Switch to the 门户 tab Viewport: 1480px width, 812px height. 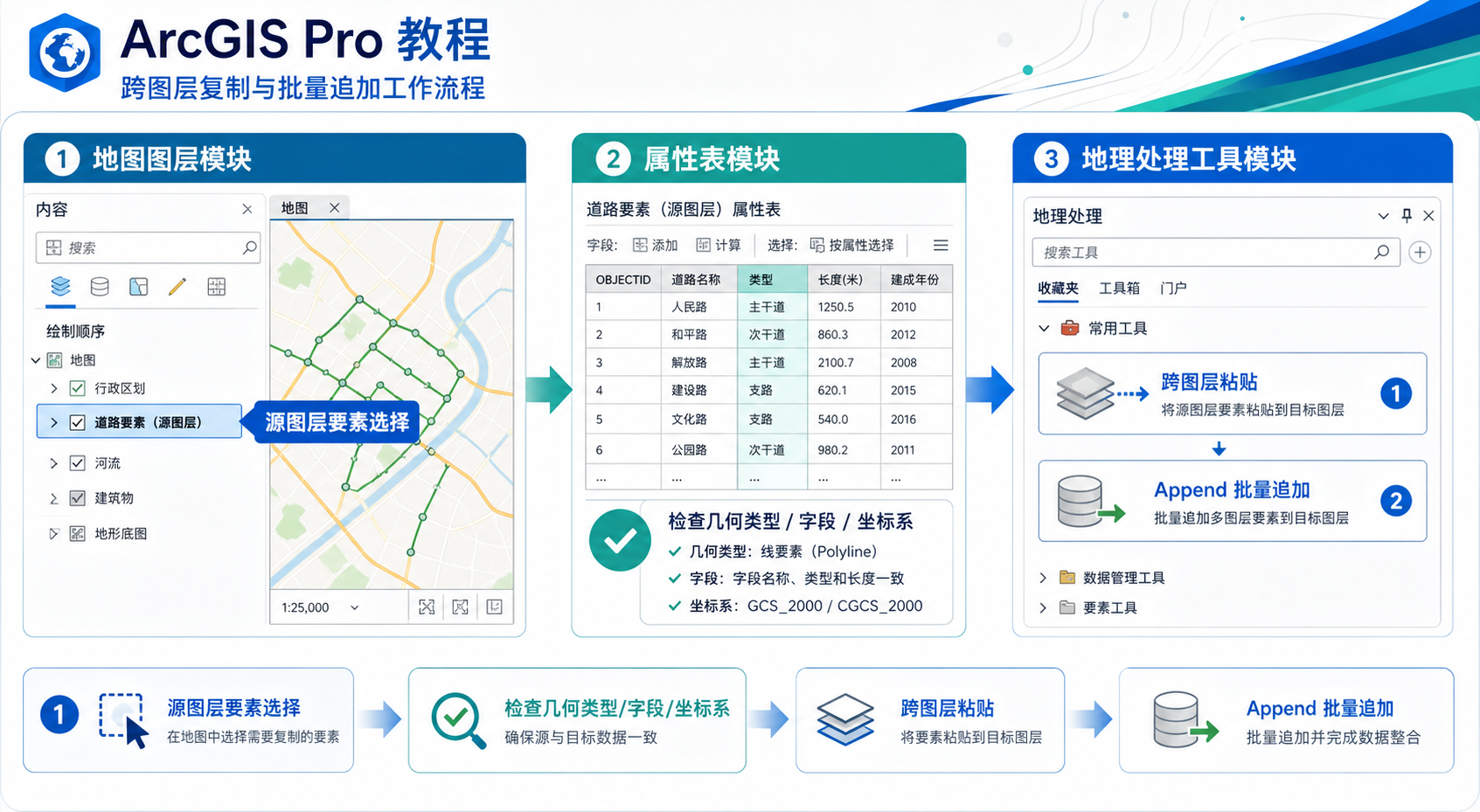tap(1173, 288)
